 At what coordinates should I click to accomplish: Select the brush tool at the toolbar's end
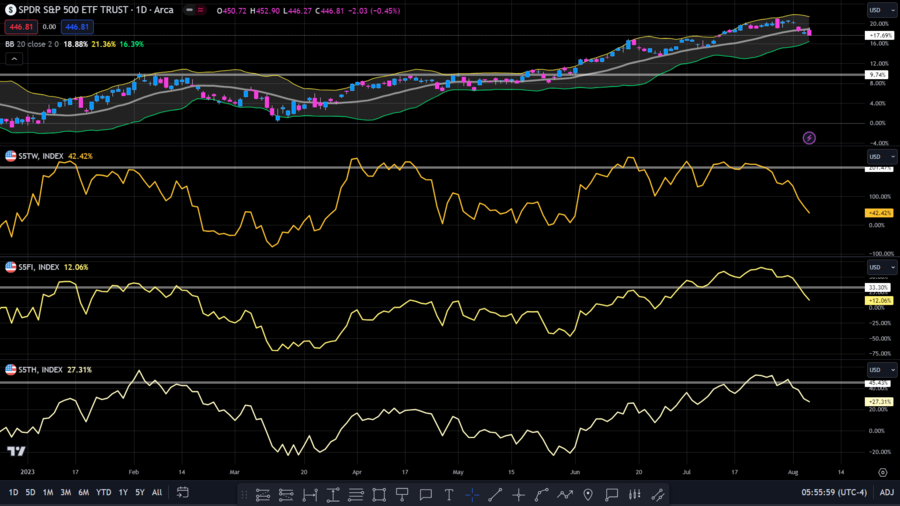(x=658, y=494)
